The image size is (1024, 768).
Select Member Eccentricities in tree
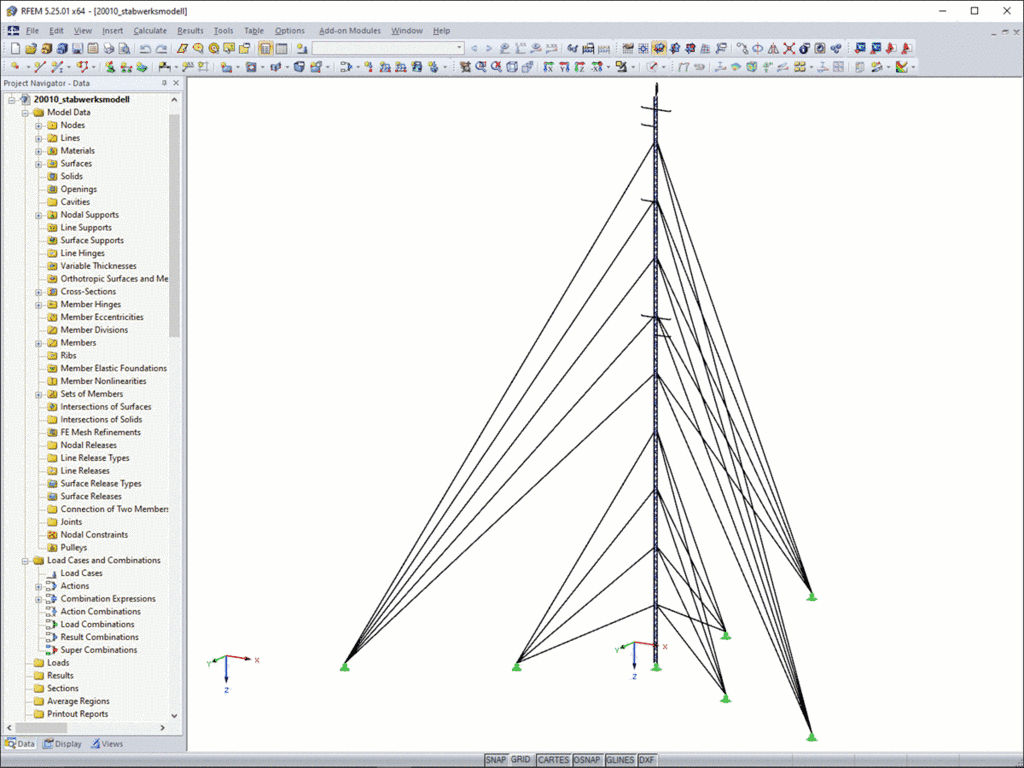tap(102, 317)
